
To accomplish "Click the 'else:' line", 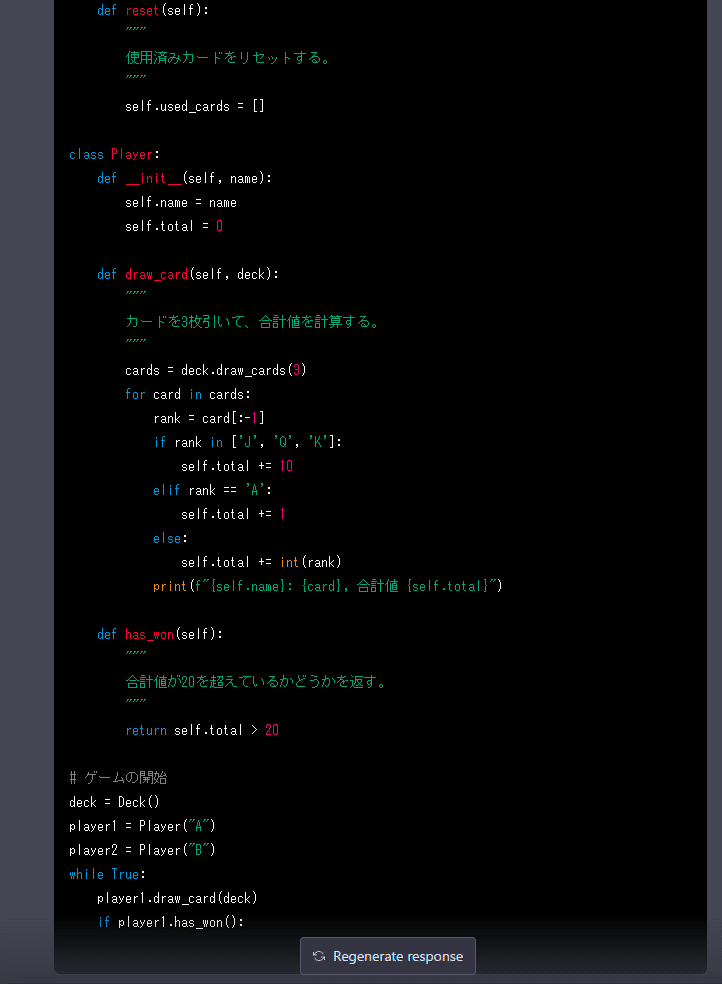I will pyautogui.click(x=171, y=538).
